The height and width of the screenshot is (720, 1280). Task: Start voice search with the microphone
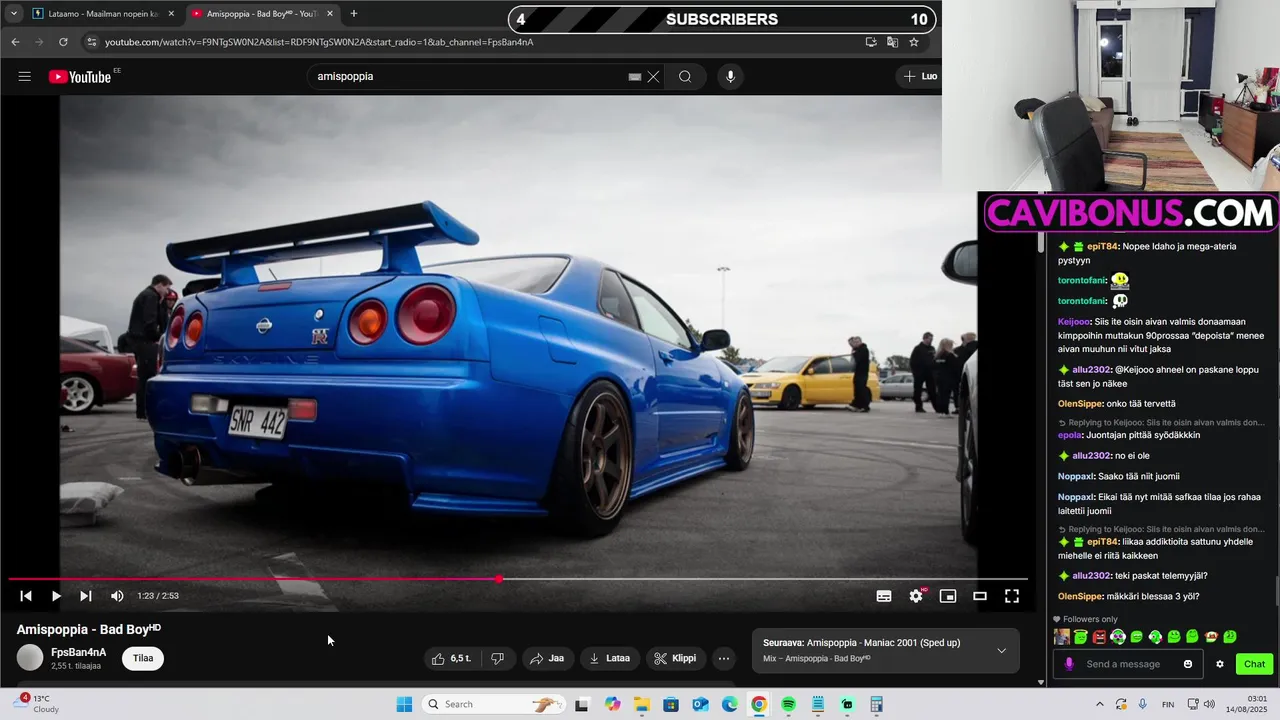[730, 77]
